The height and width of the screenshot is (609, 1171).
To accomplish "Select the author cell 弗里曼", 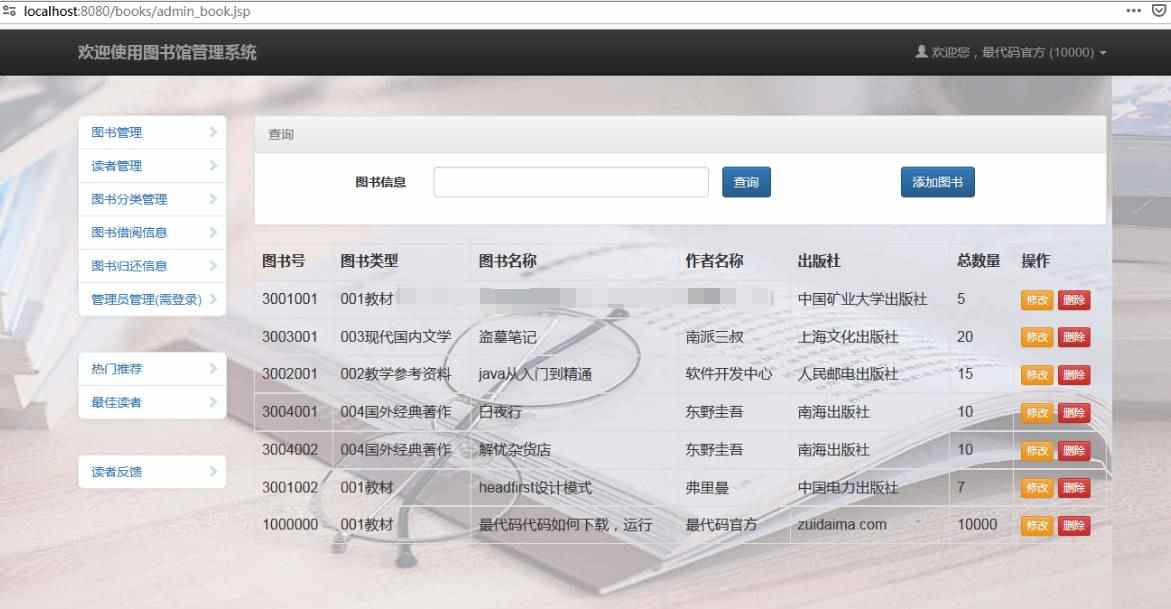I will click(706, 488).
